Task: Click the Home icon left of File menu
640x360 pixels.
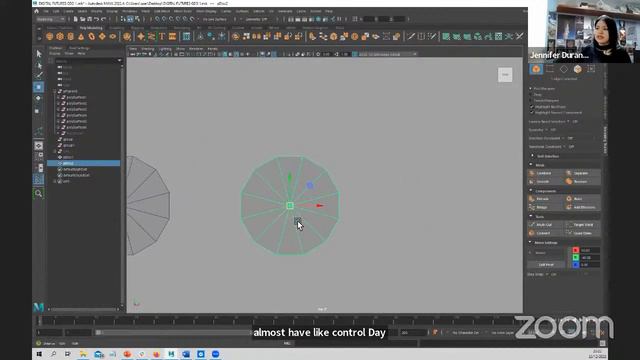Action: [x=37, y=11]
